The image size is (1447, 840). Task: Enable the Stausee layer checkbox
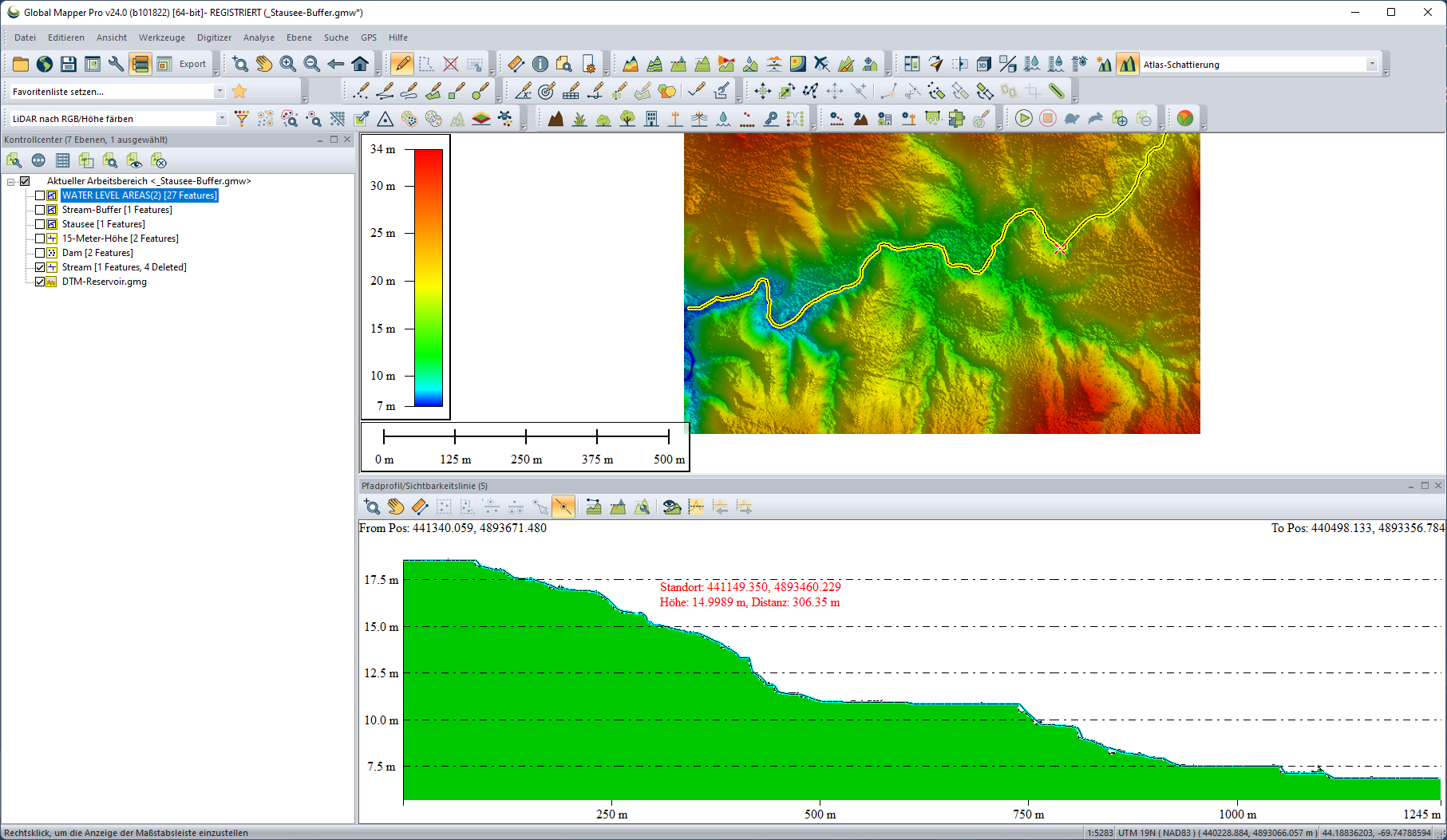(40, 224)
